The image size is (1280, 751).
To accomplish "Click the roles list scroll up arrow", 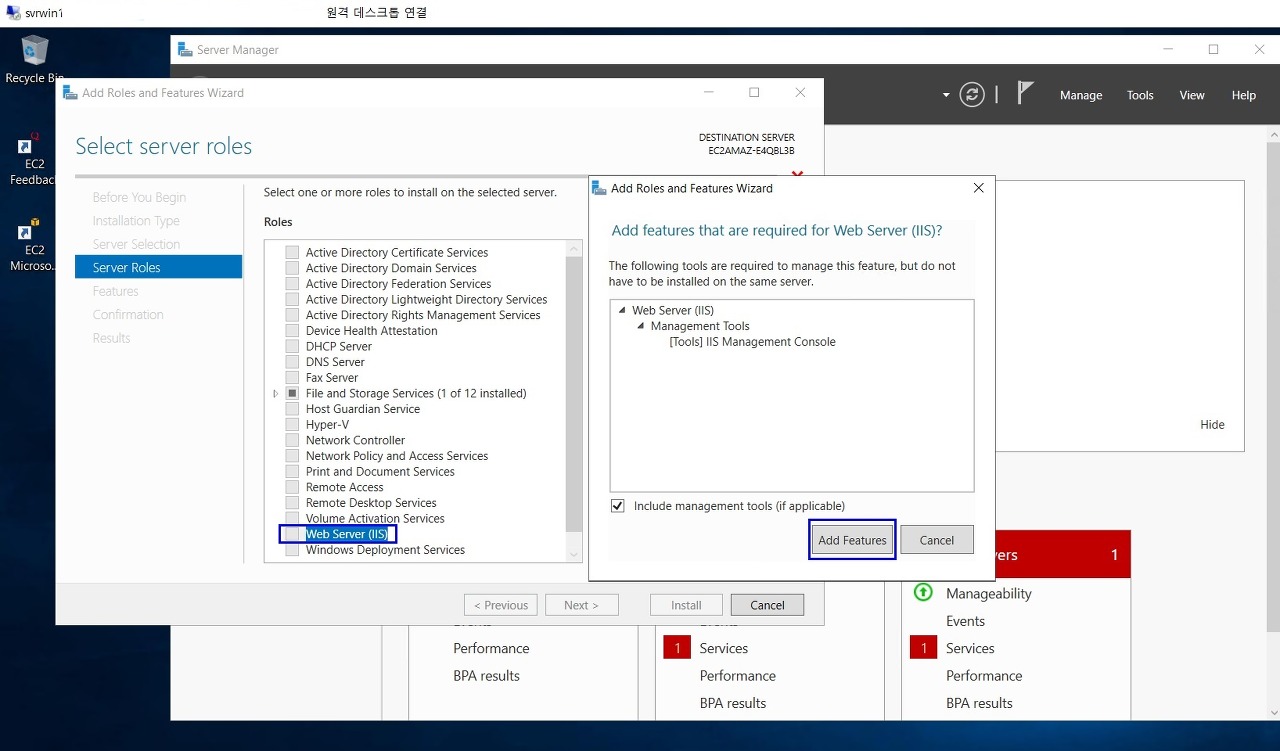I will coord(574,248).
